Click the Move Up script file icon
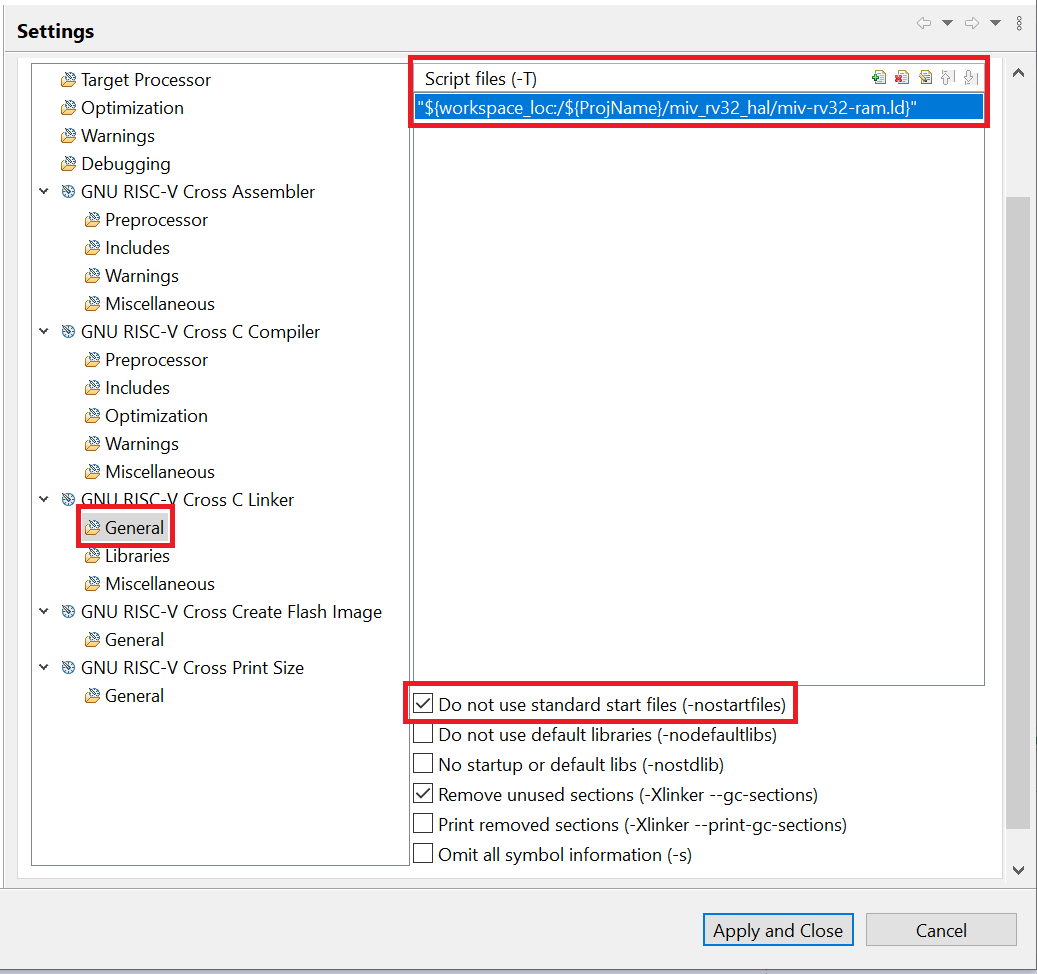The height and width of the screenshot is (974, 1037). (x=948, y=78)
